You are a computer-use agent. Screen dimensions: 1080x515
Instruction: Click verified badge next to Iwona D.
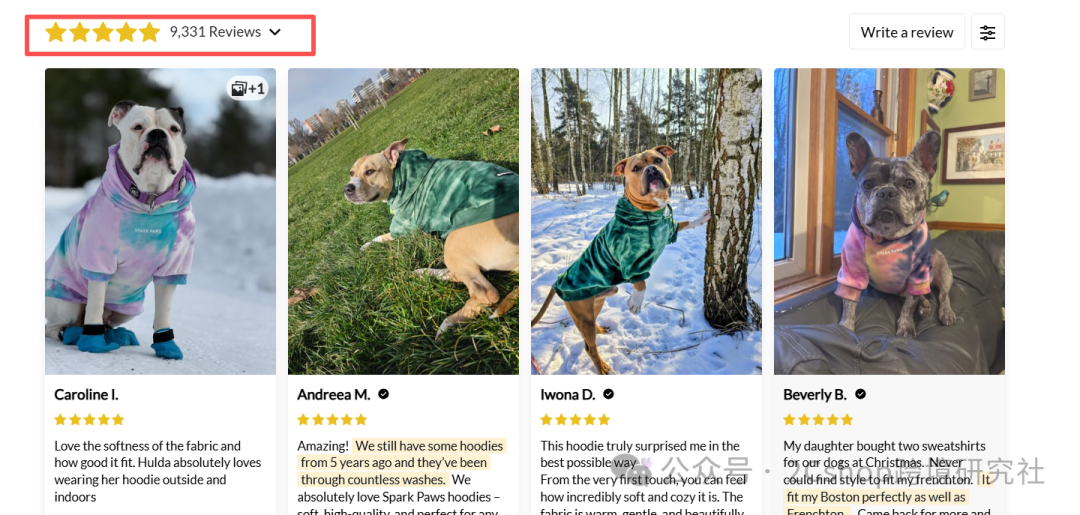click(x=608, y=395)
